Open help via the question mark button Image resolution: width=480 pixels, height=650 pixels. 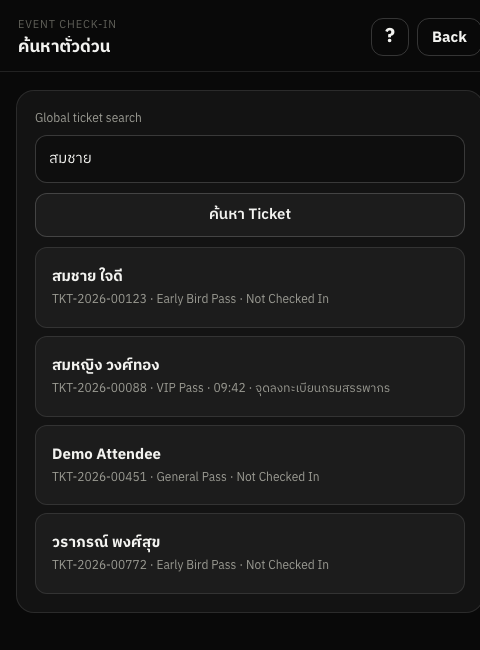[390, 37]
